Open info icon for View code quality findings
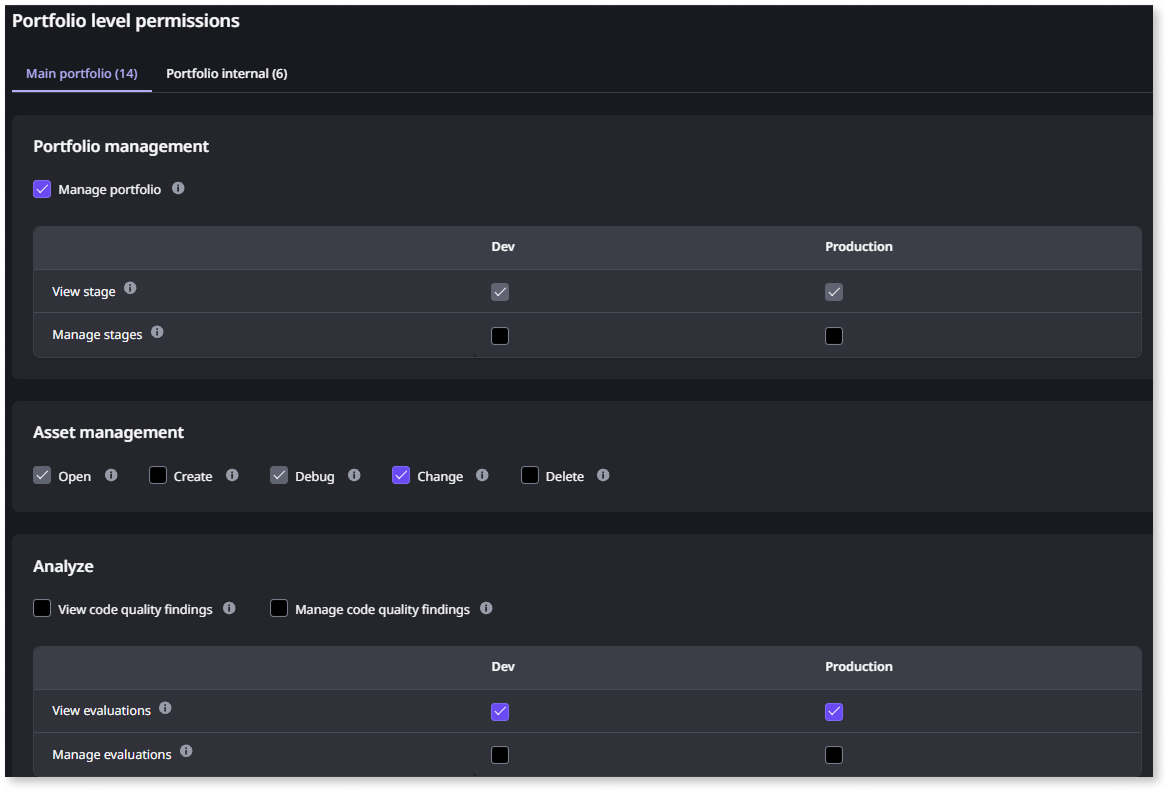Screen dimensions: 1168x792 click(x=229, y=609)
